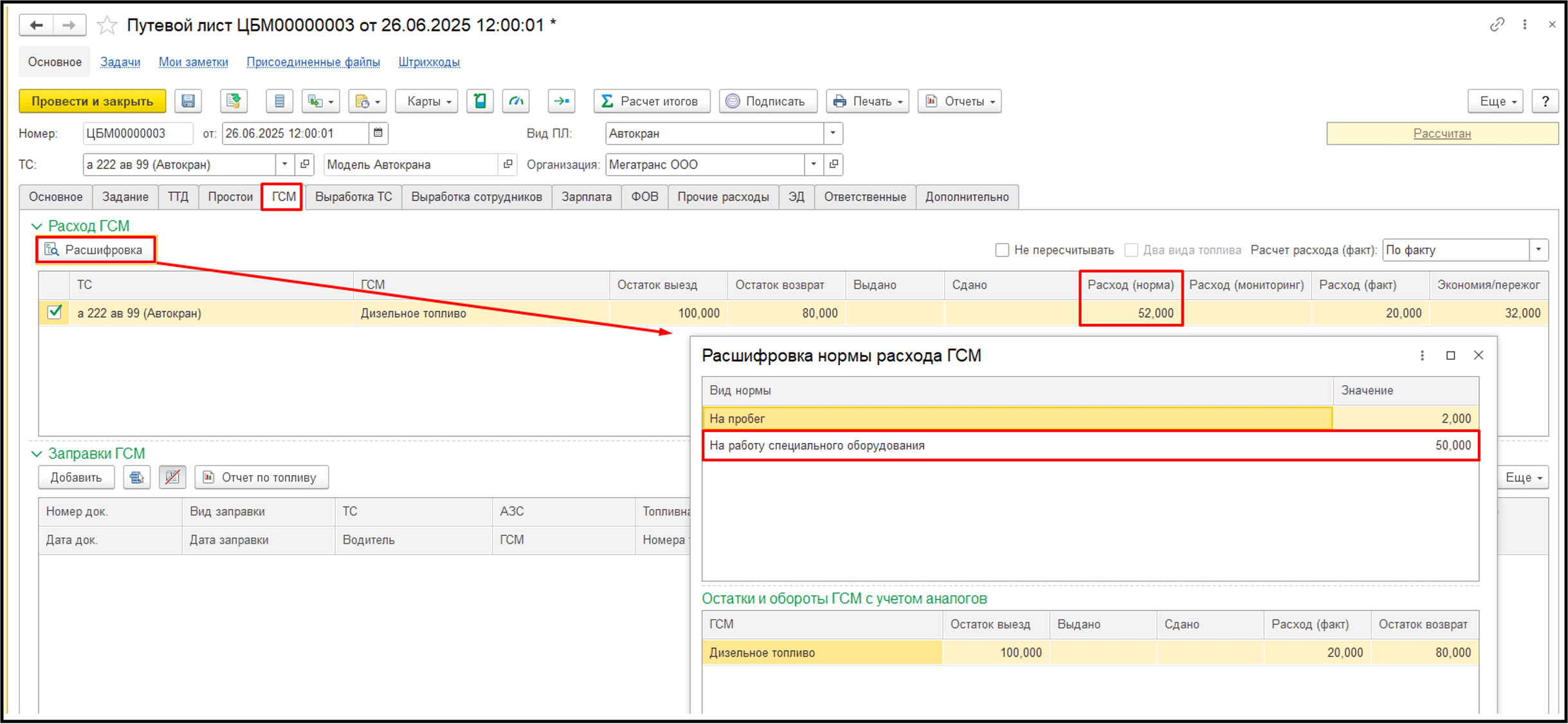
Task: Click the speedometer gauge icon
Action: tap(516, 101)
